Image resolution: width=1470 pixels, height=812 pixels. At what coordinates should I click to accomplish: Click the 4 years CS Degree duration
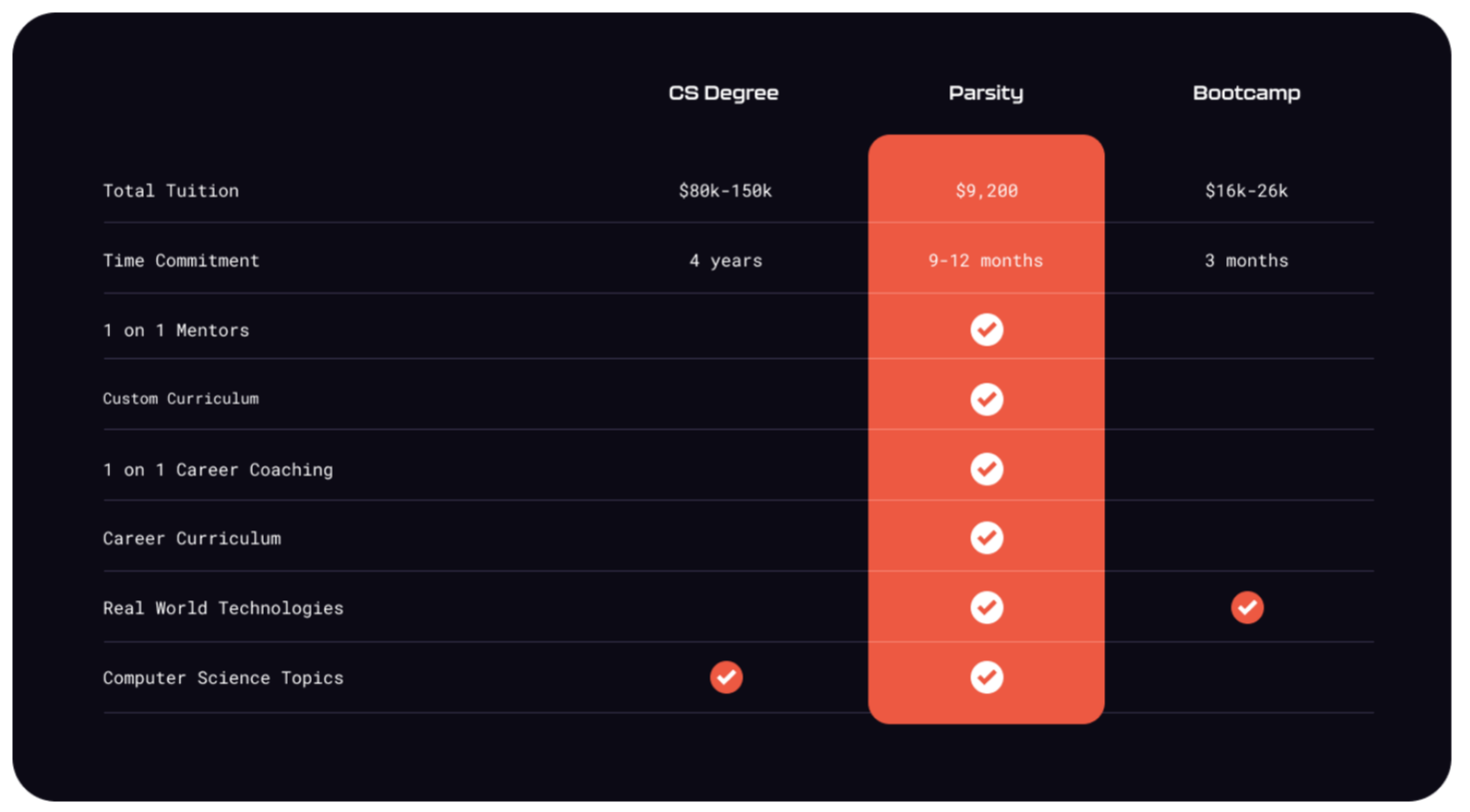pyautogui.click(x=726, y=261)
